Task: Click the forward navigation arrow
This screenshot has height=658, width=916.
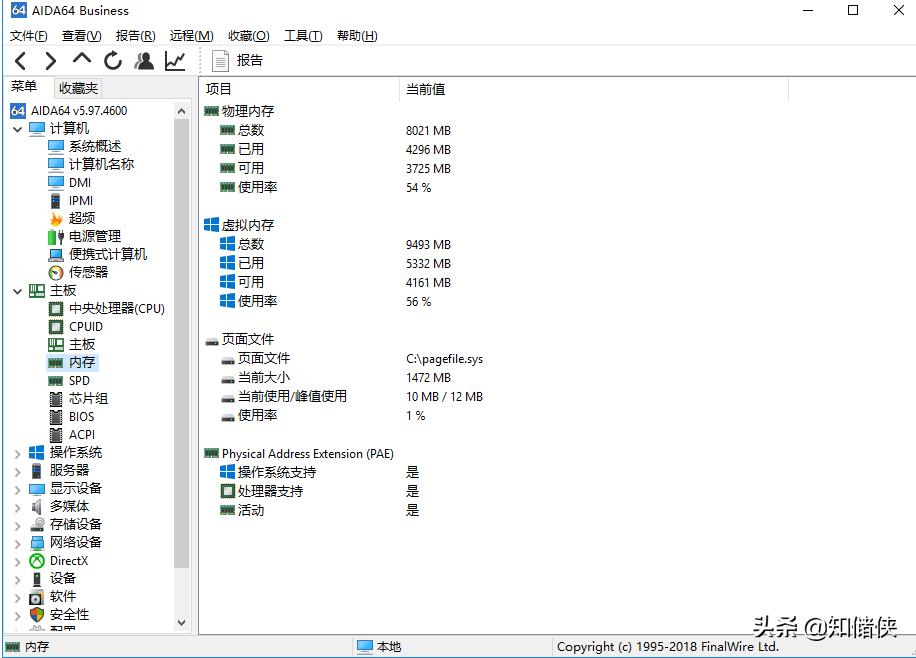Action: click(50, 60)
